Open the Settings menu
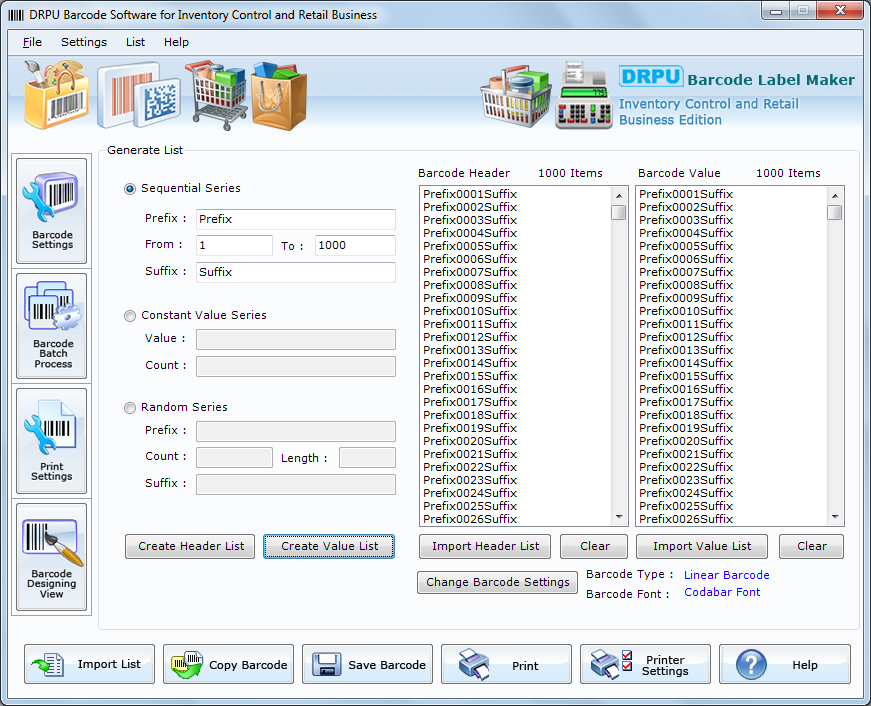Image resolution: width=871 pixels, height=706 pixels. click(83, 42)
